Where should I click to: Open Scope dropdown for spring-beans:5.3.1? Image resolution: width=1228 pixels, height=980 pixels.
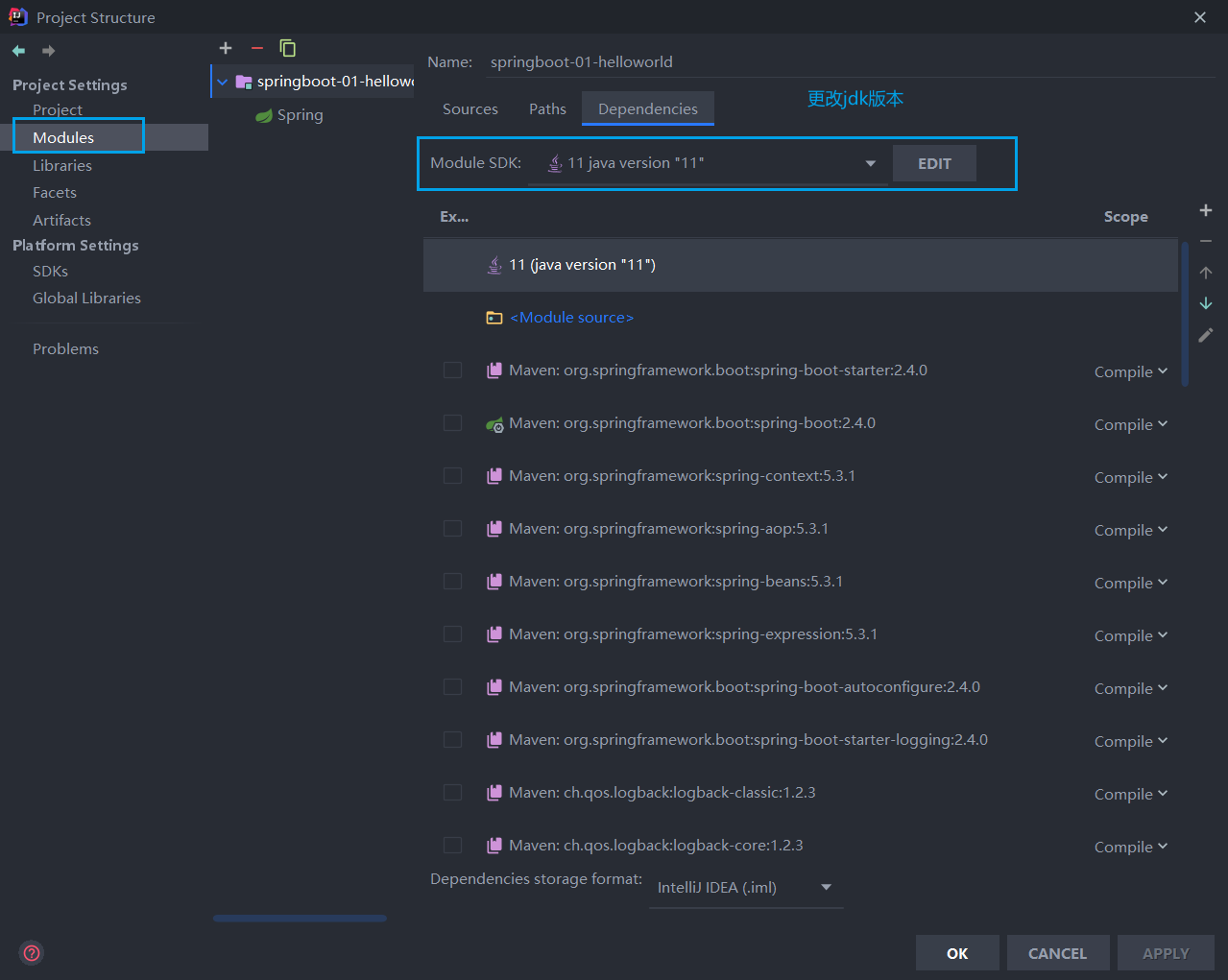(x=1131, y=583)
